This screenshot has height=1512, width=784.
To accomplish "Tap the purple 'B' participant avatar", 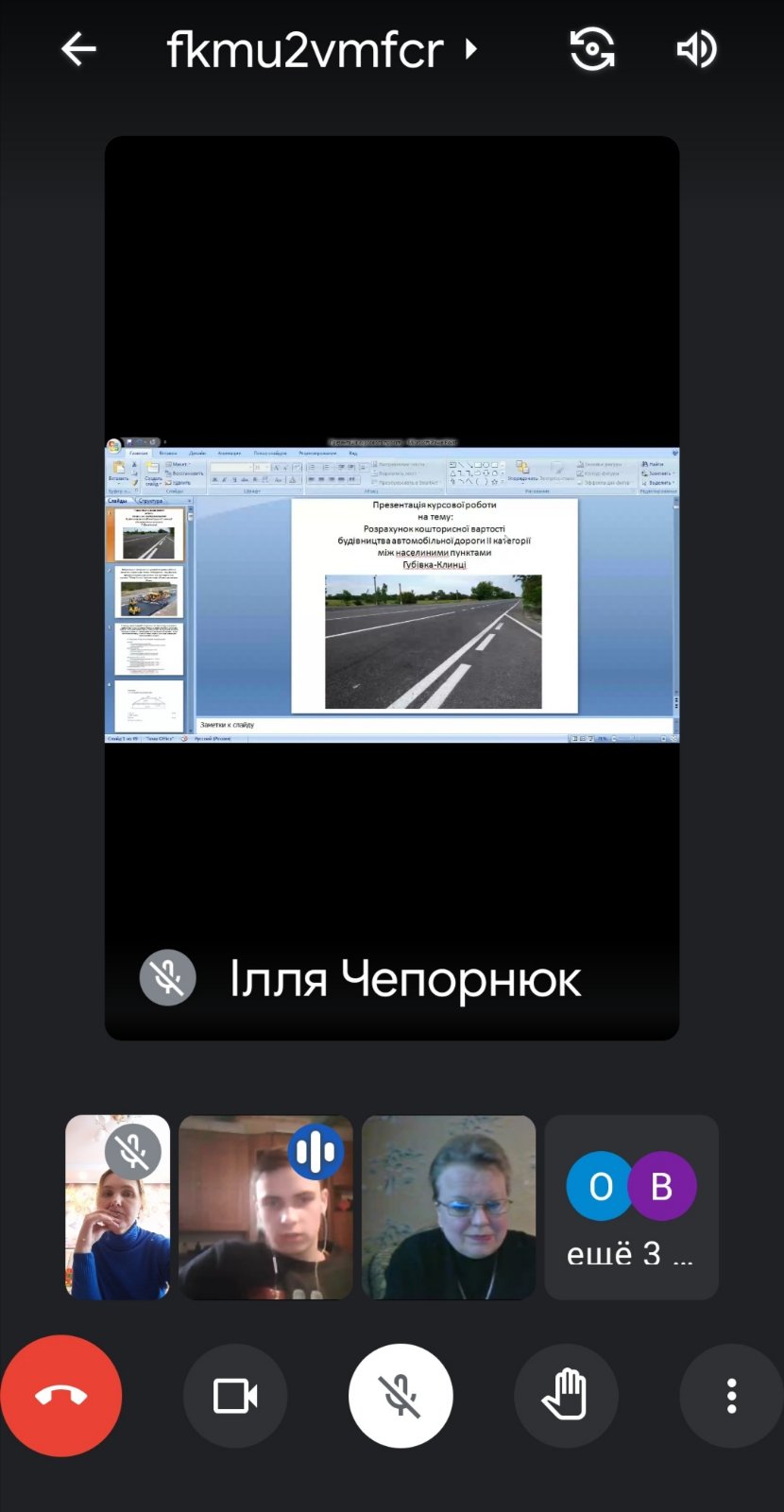I will [x=662, y=1186].
